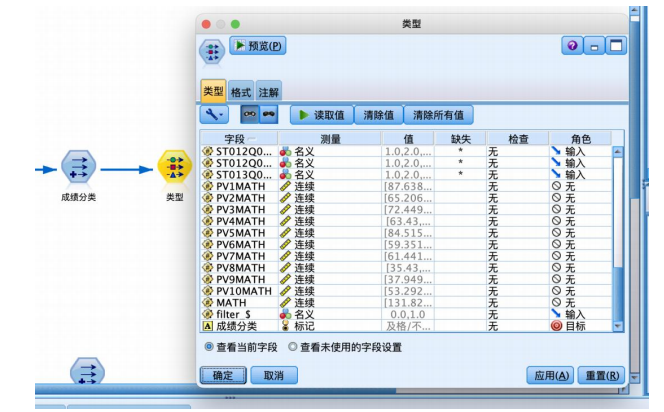Click the flag measurement icon for 成绩分类
664x412 pixels.
(x=285, y=326)
